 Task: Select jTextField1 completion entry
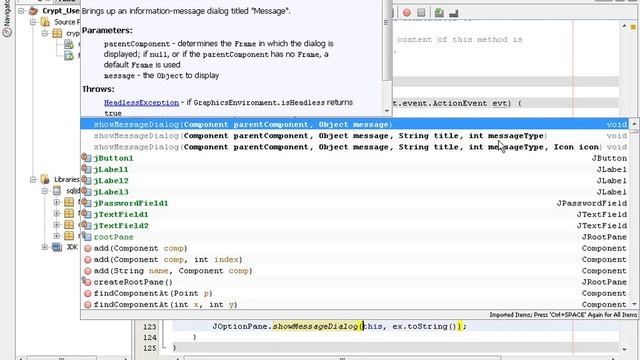354,214
